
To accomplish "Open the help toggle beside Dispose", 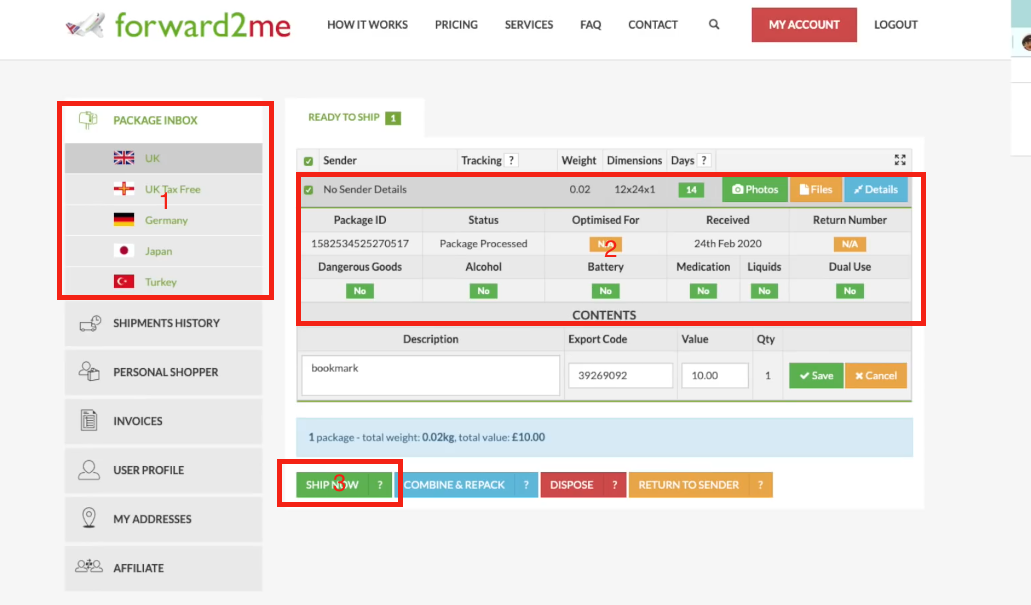I will pos(614,485).
